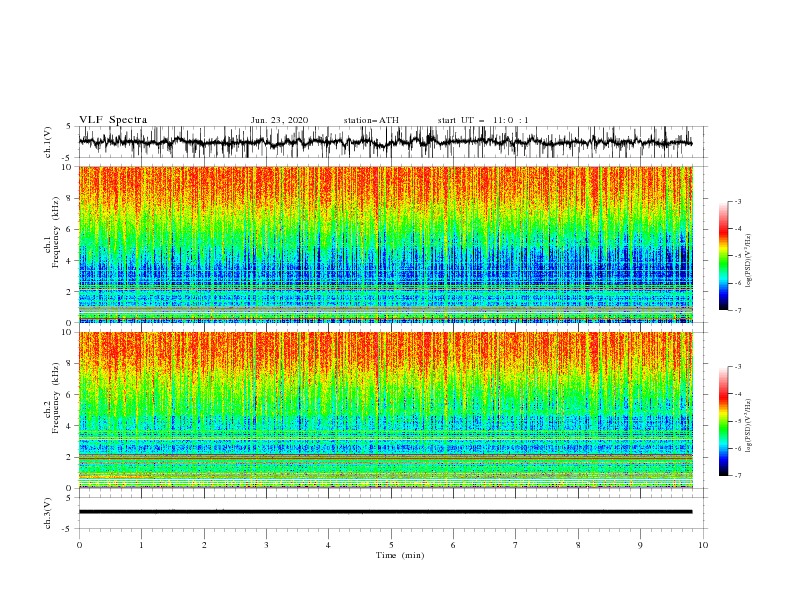Click the "-5" tick on ch.1 colorbar
Viewport: 792px width, 612px height.
click(x=738, y=256)
